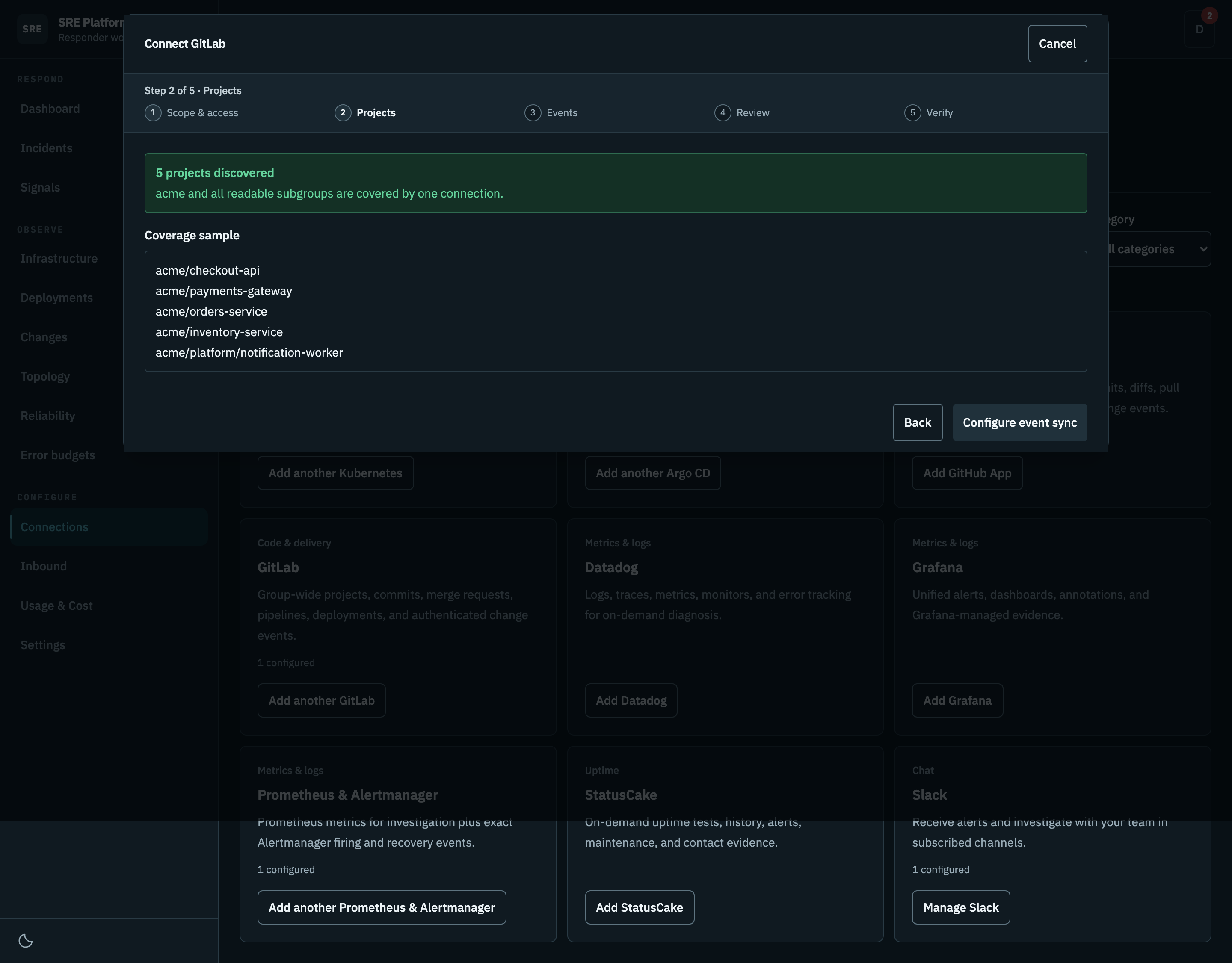Click the Coverage sample heading

click(x=192, y=235)
